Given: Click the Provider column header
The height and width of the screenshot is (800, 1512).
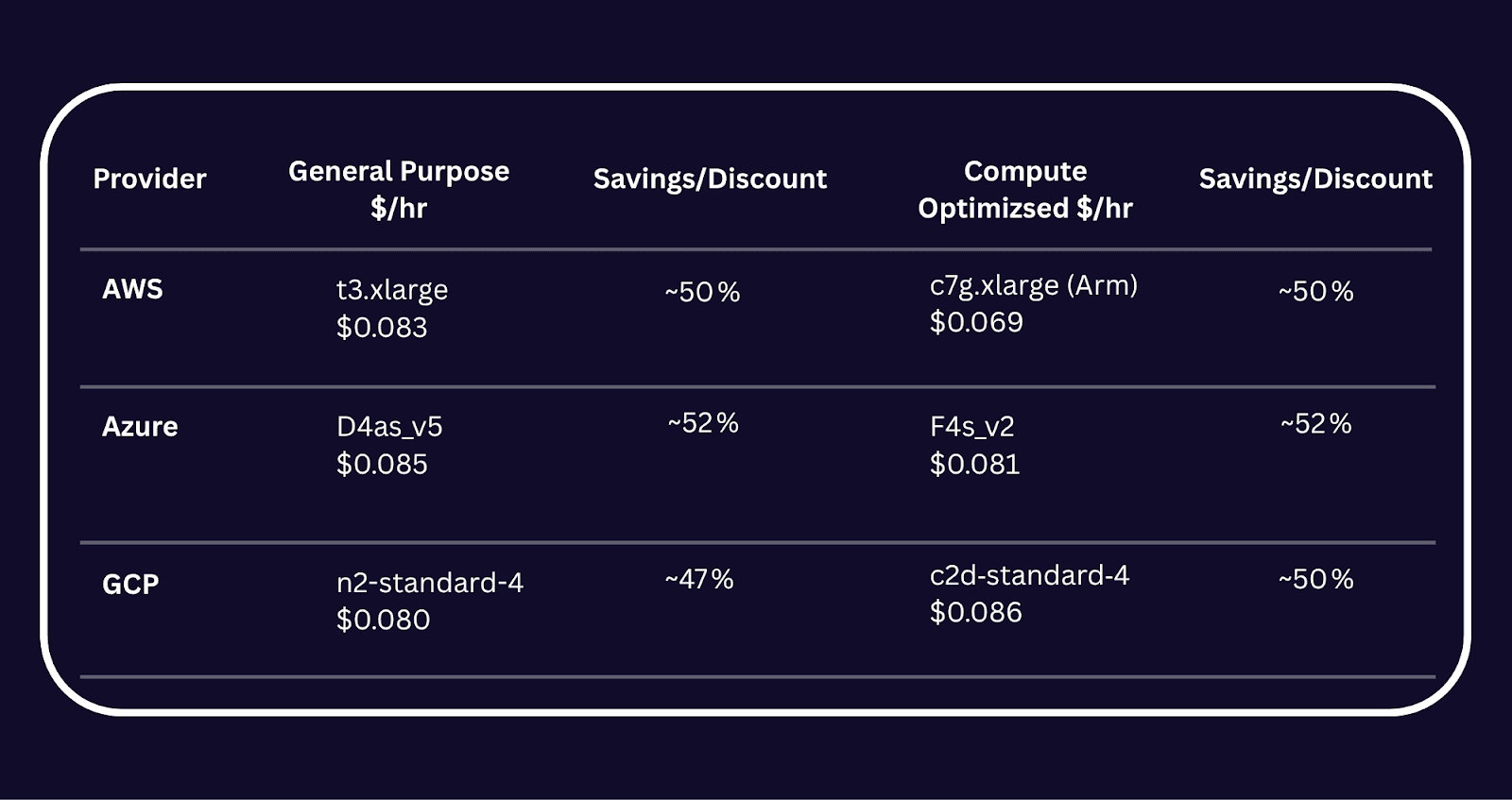Looking at the screenshot, I should [149, 179].
